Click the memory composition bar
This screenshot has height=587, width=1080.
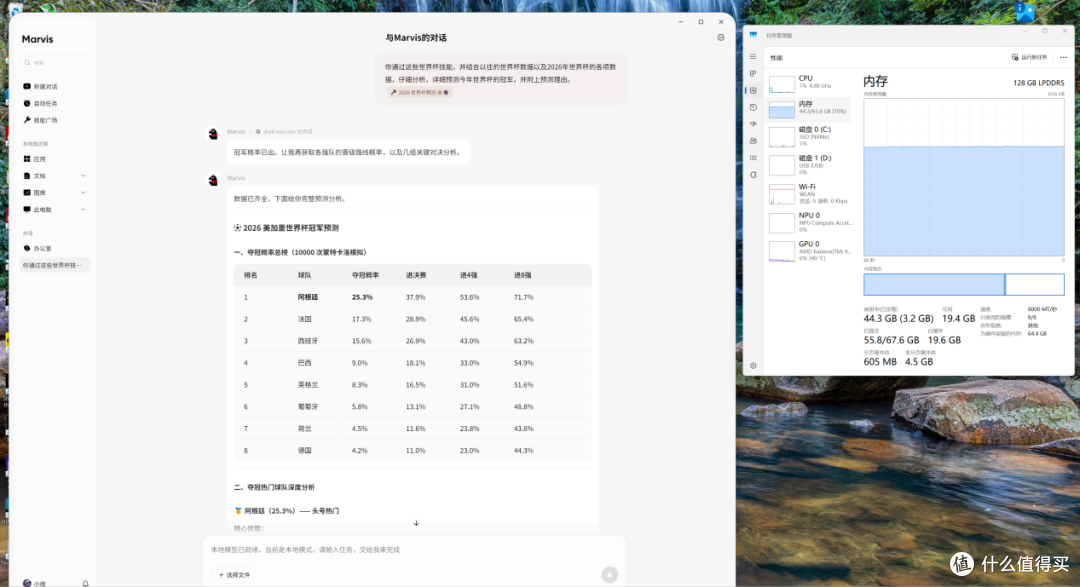click(x=964, y=285)
